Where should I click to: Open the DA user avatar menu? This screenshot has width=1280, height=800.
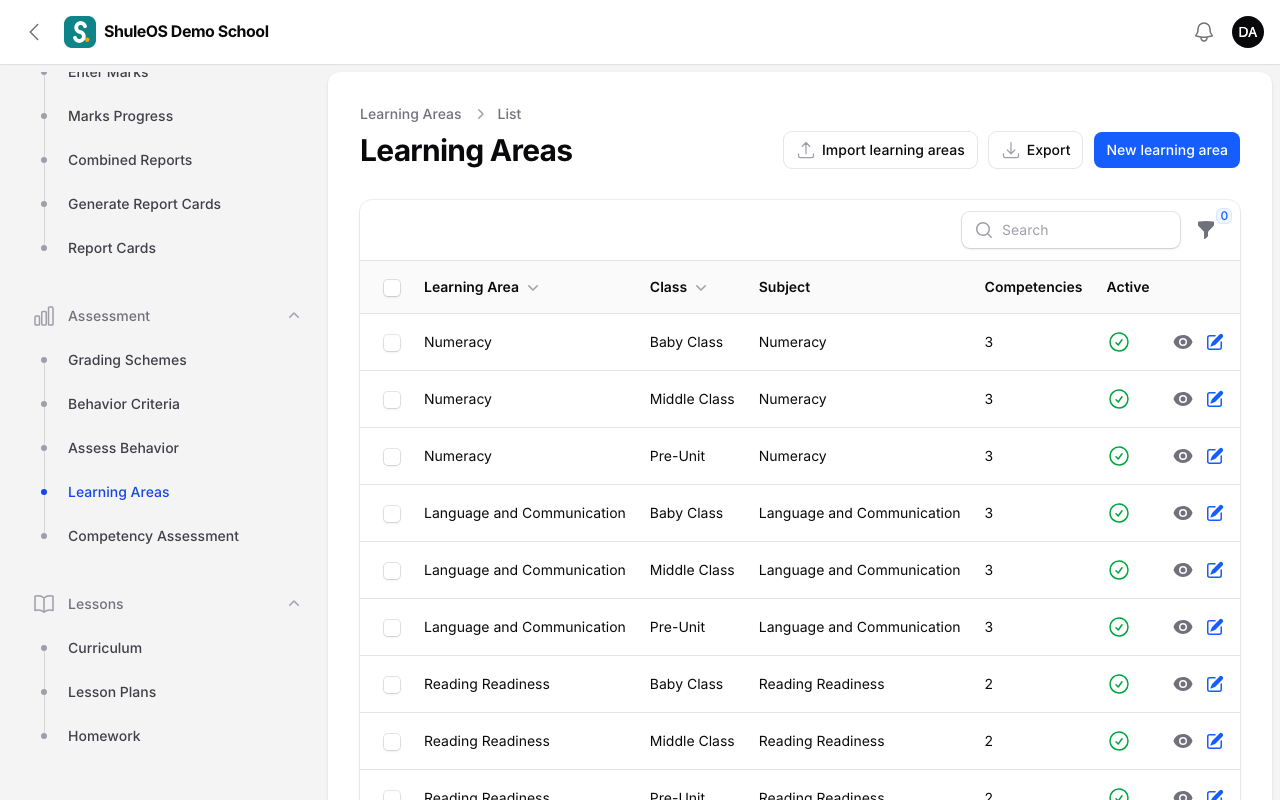click(x=1248, y=32)
